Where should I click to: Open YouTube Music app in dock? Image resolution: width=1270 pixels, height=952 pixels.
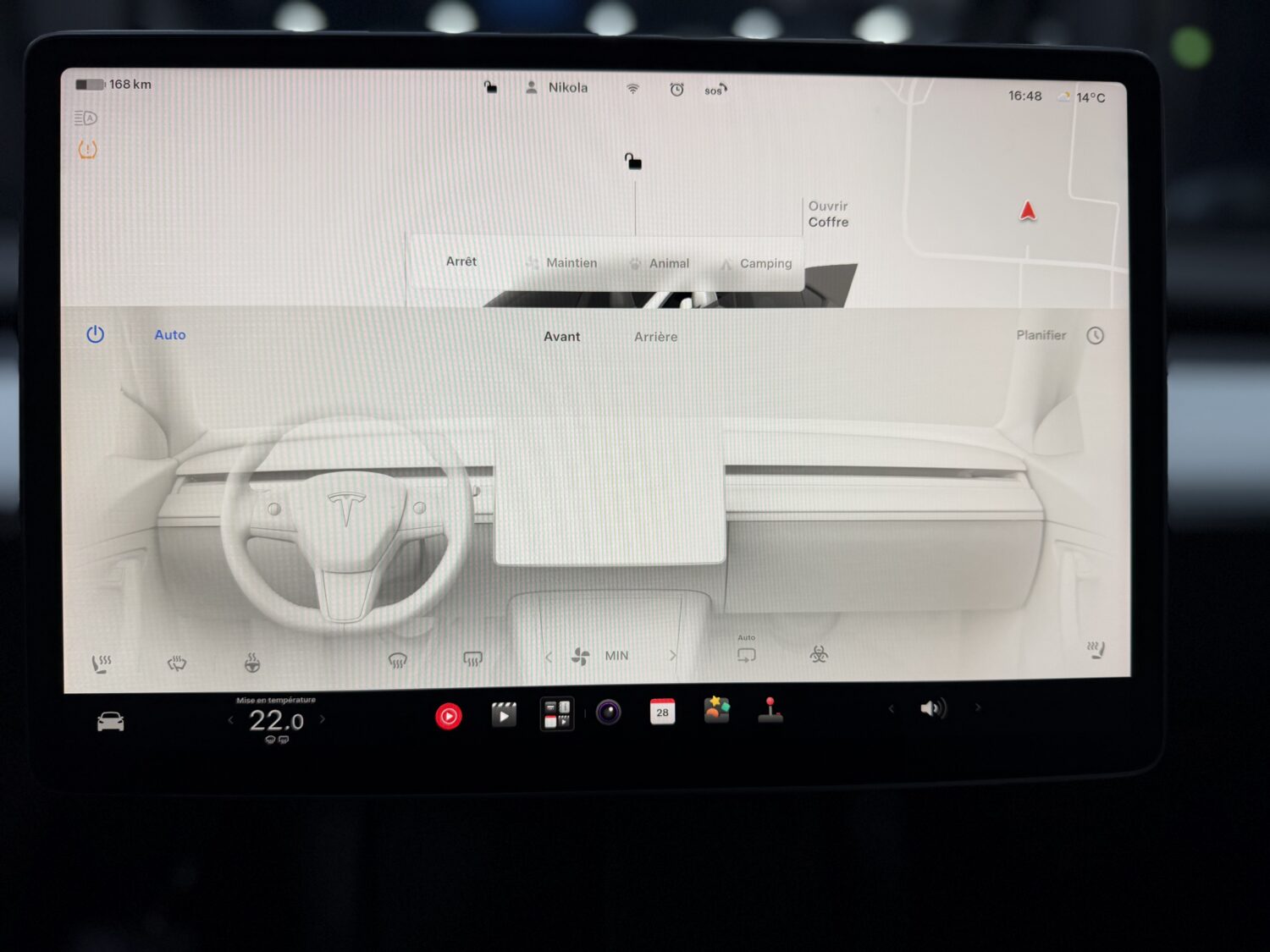[x=449, y=717]
